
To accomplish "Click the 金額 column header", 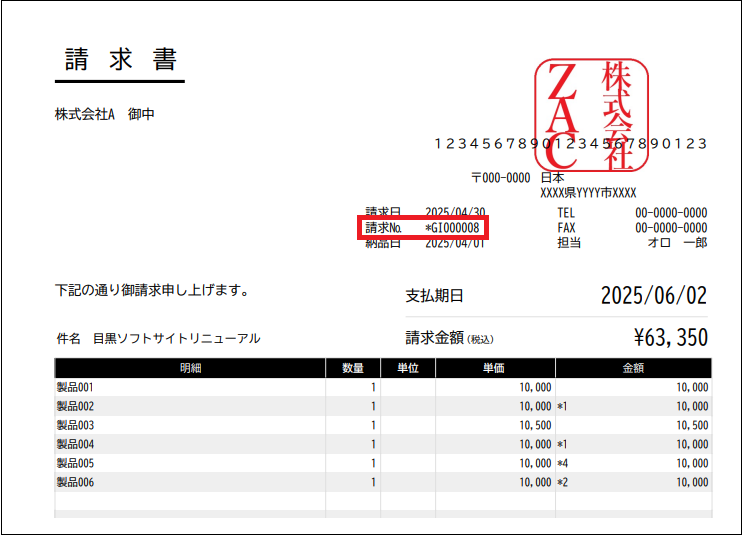I will pos(633,368).
